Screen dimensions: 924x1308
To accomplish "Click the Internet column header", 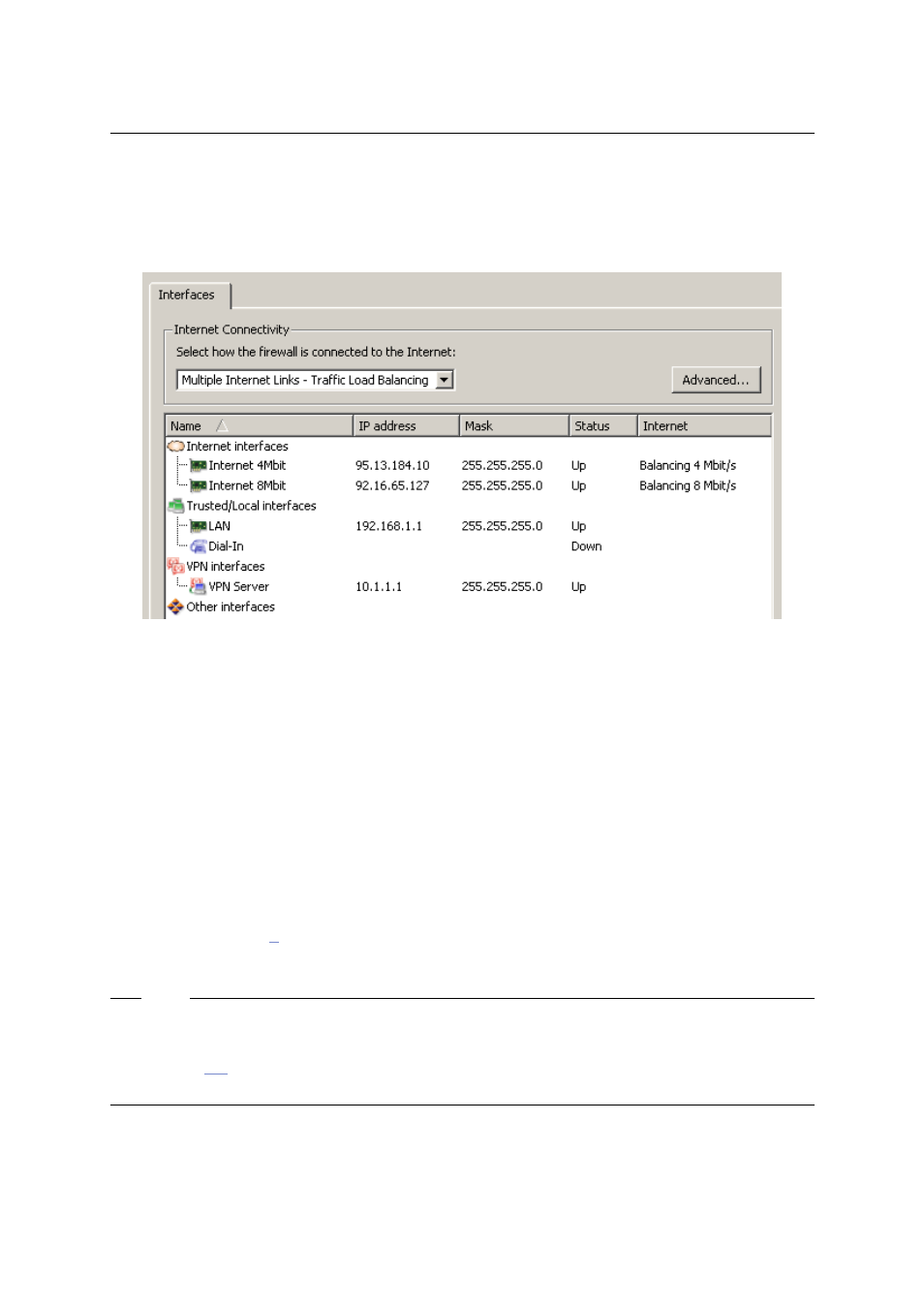I will pyautogui.click(x=704, y=425).
